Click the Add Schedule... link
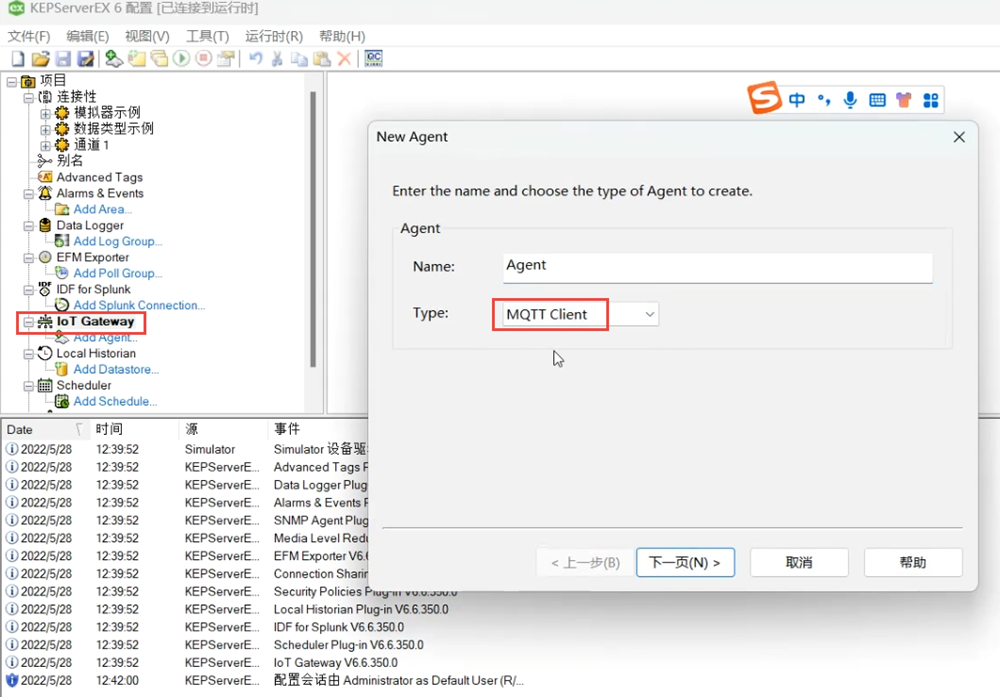The height and width of the screenshot is (697, 1000). [x=115, y=401]
